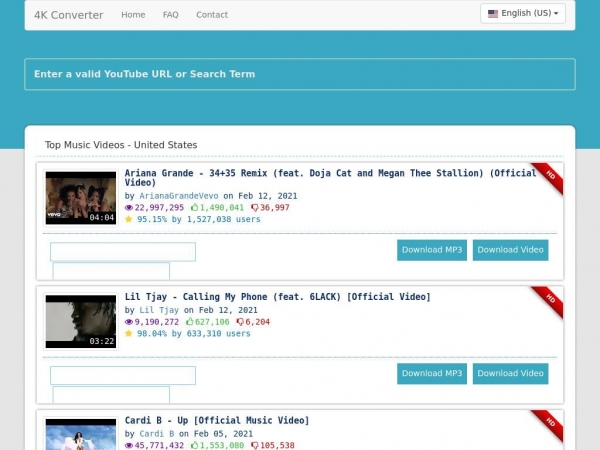Open the FAQ page
The height and width of the screenshot is (450, 600).
(x=171, y=15)
